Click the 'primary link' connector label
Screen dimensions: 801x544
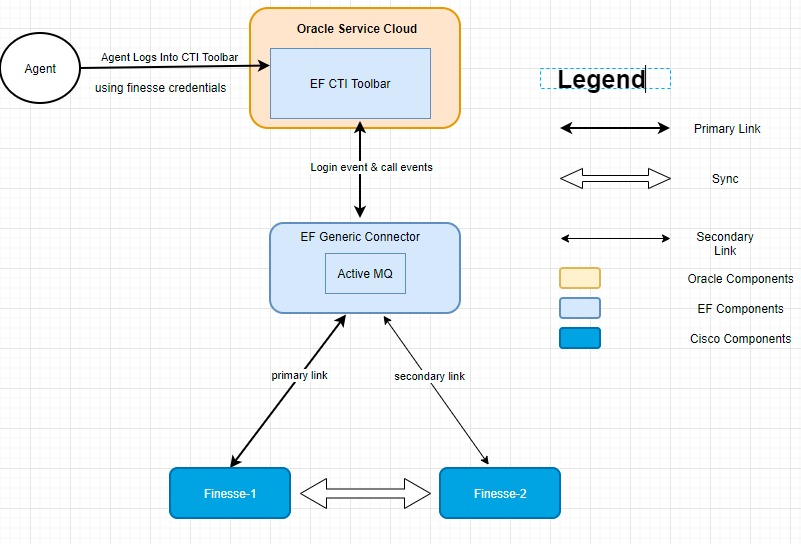[x=299, y=376]
